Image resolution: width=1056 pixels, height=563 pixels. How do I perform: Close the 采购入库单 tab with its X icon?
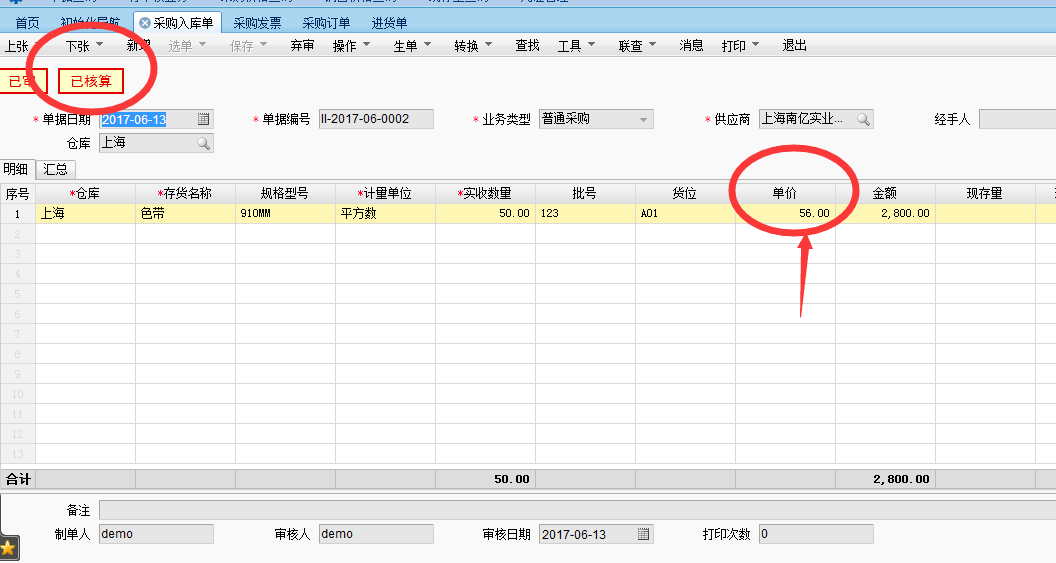pyautogui.click(x=145, y=23)
